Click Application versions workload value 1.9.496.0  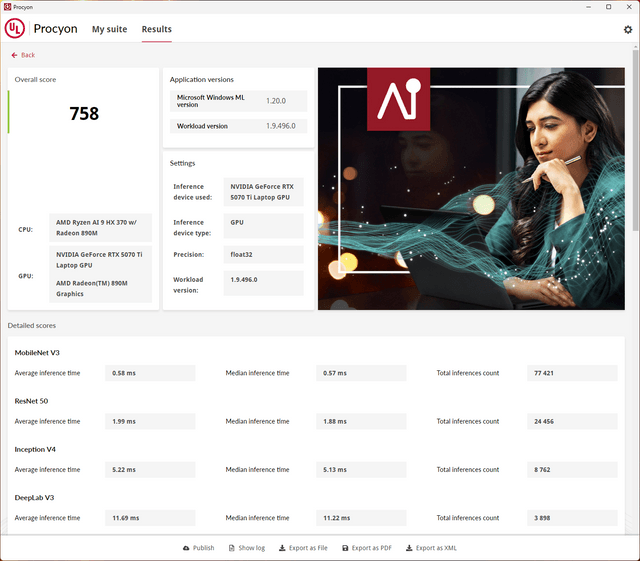click(x=281, y=126)
